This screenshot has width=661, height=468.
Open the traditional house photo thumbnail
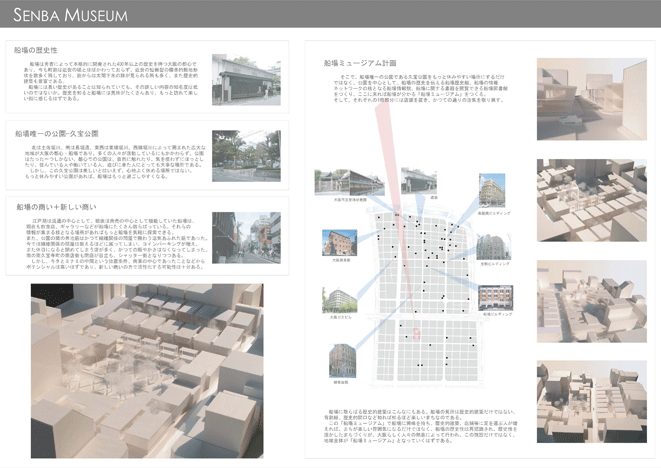tap(238, 79)
